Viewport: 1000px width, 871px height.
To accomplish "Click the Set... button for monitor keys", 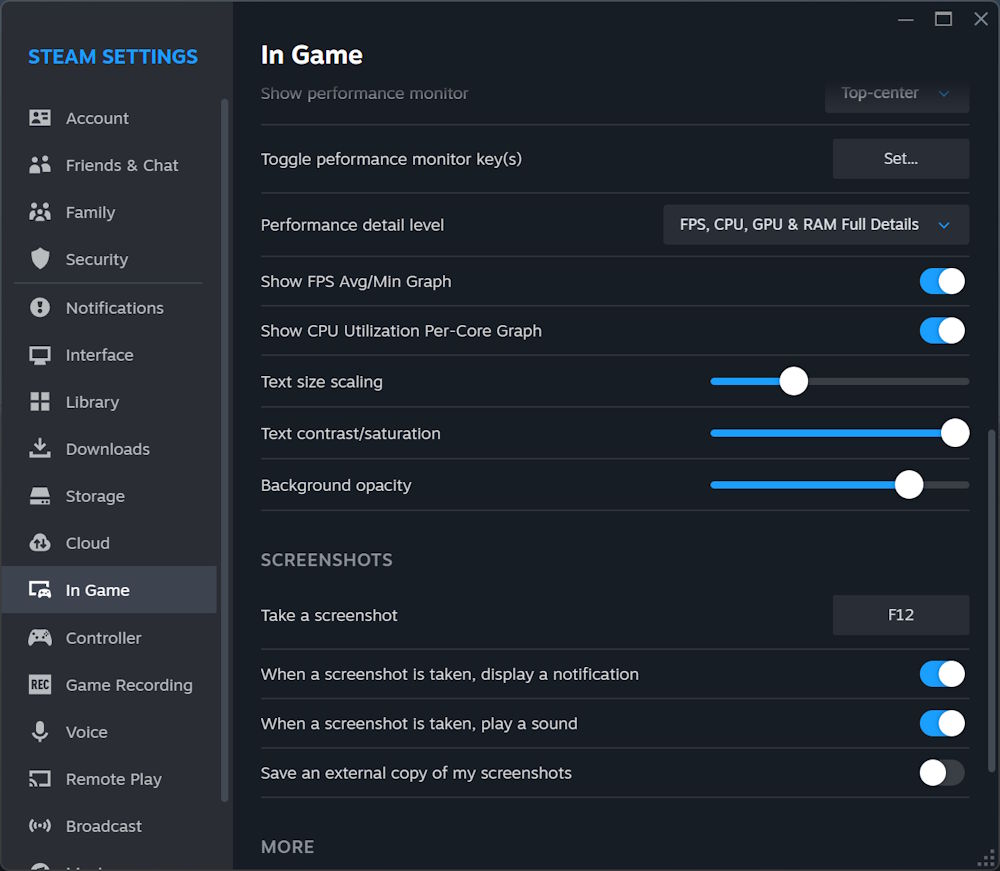I will coord(899,158).
